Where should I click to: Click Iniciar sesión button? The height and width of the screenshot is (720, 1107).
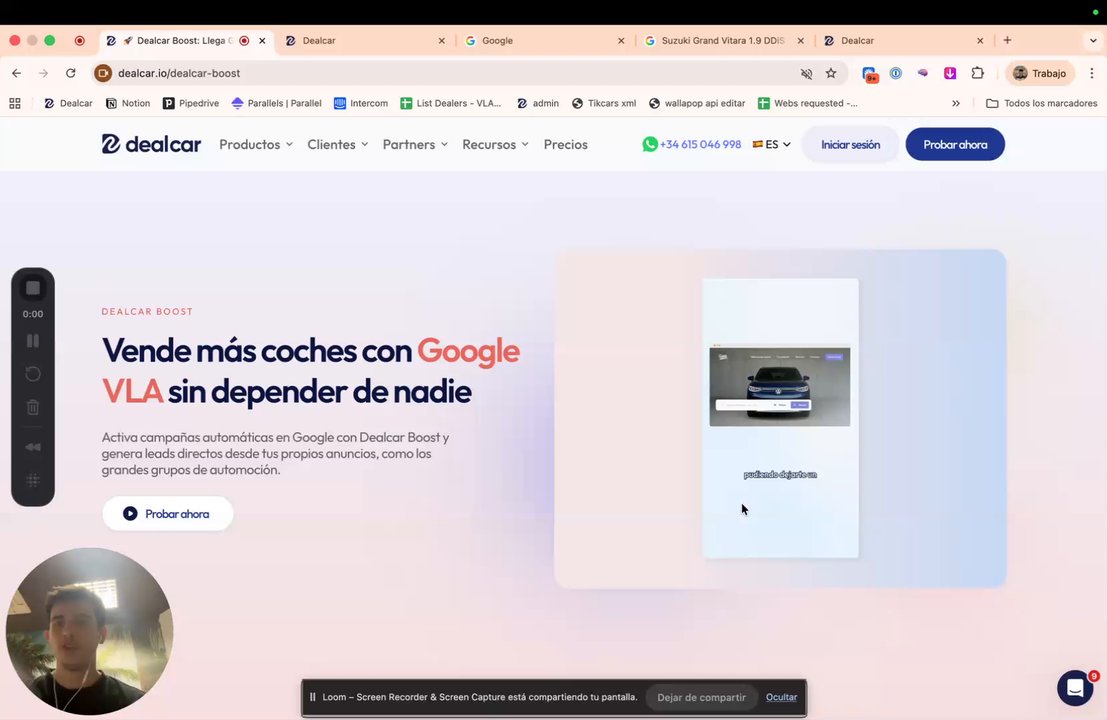click(850, 144)
